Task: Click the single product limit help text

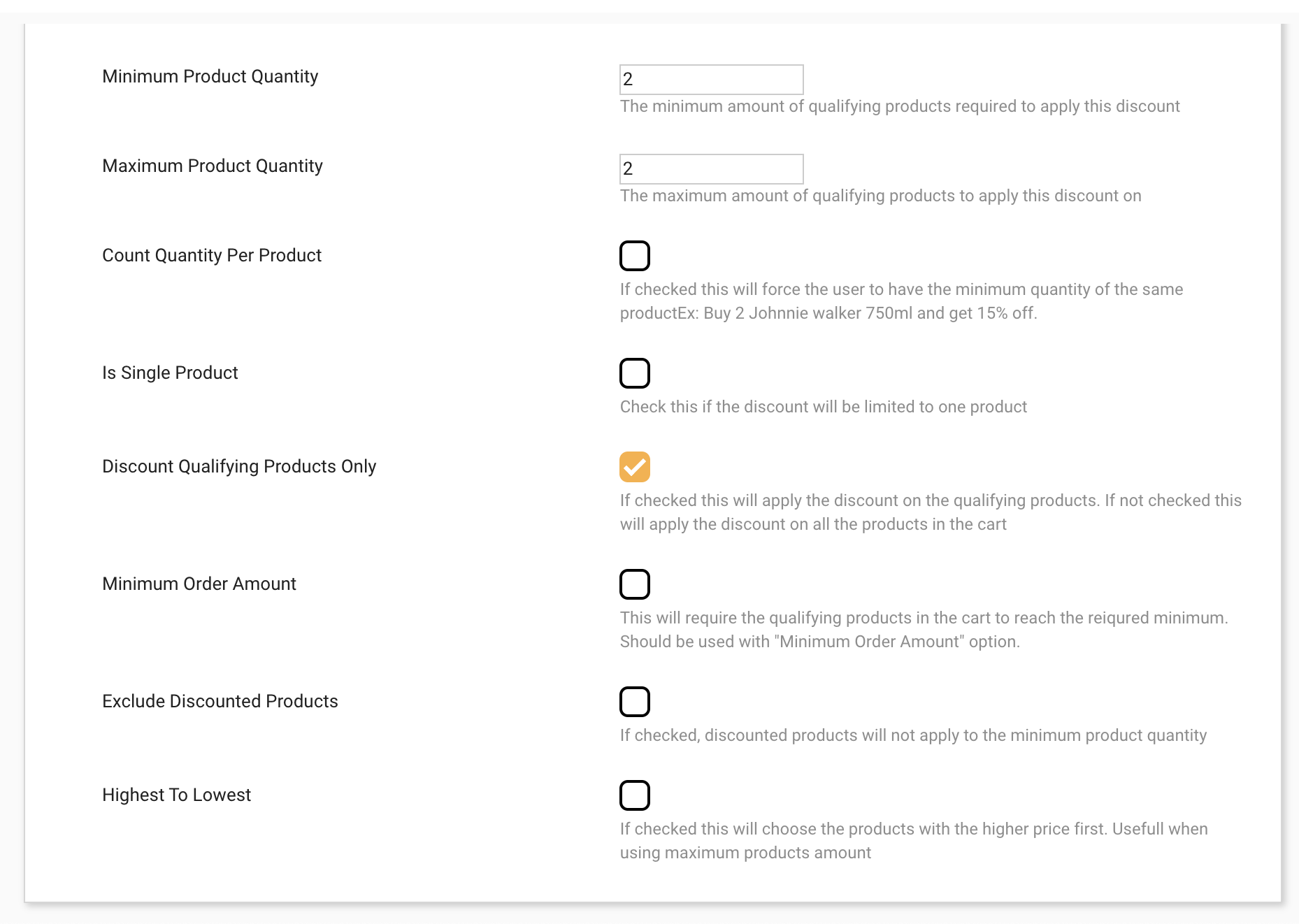Action: pos(823,407)
